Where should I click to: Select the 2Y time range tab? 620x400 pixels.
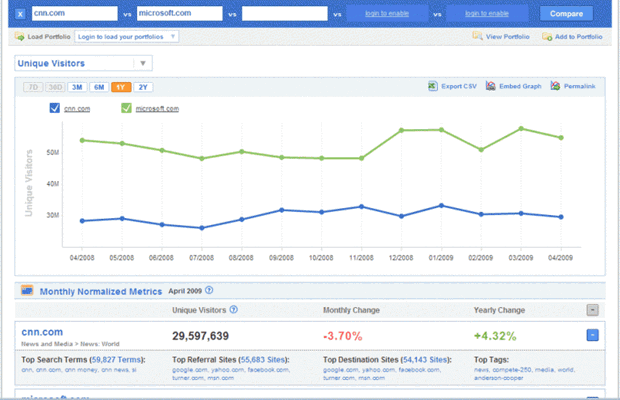[x=143, y=87]
